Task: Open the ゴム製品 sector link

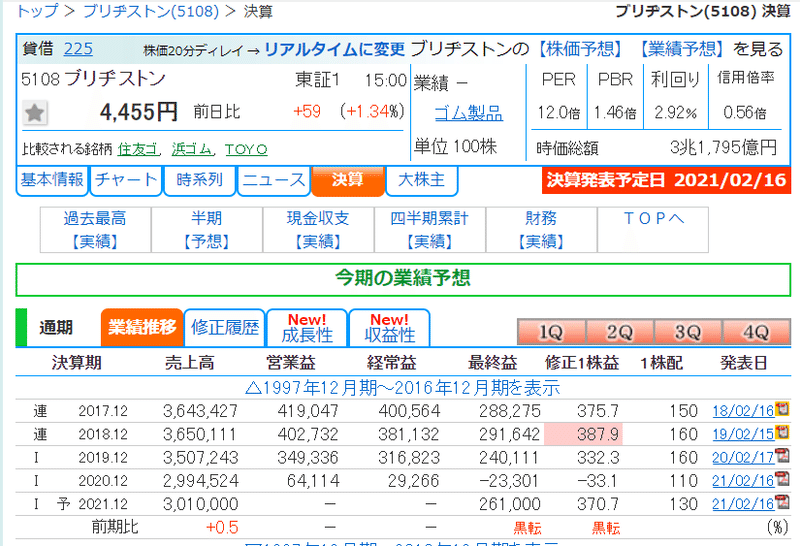Action: [x=469, y=113]
